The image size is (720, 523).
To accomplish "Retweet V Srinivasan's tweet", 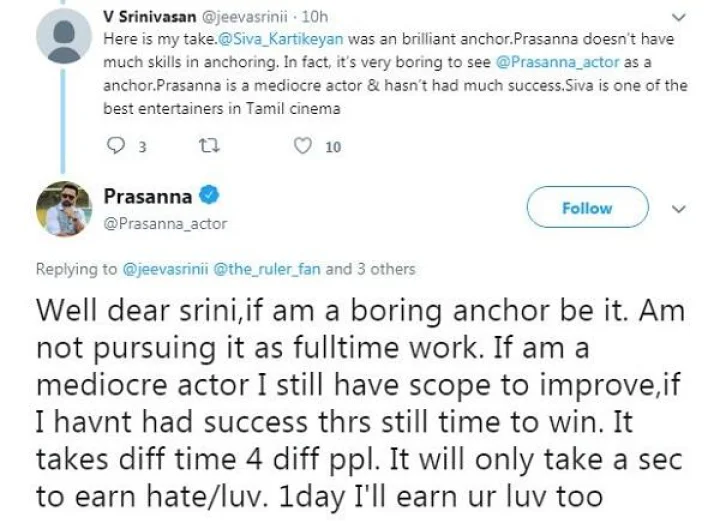I will [x=208, y=146].
